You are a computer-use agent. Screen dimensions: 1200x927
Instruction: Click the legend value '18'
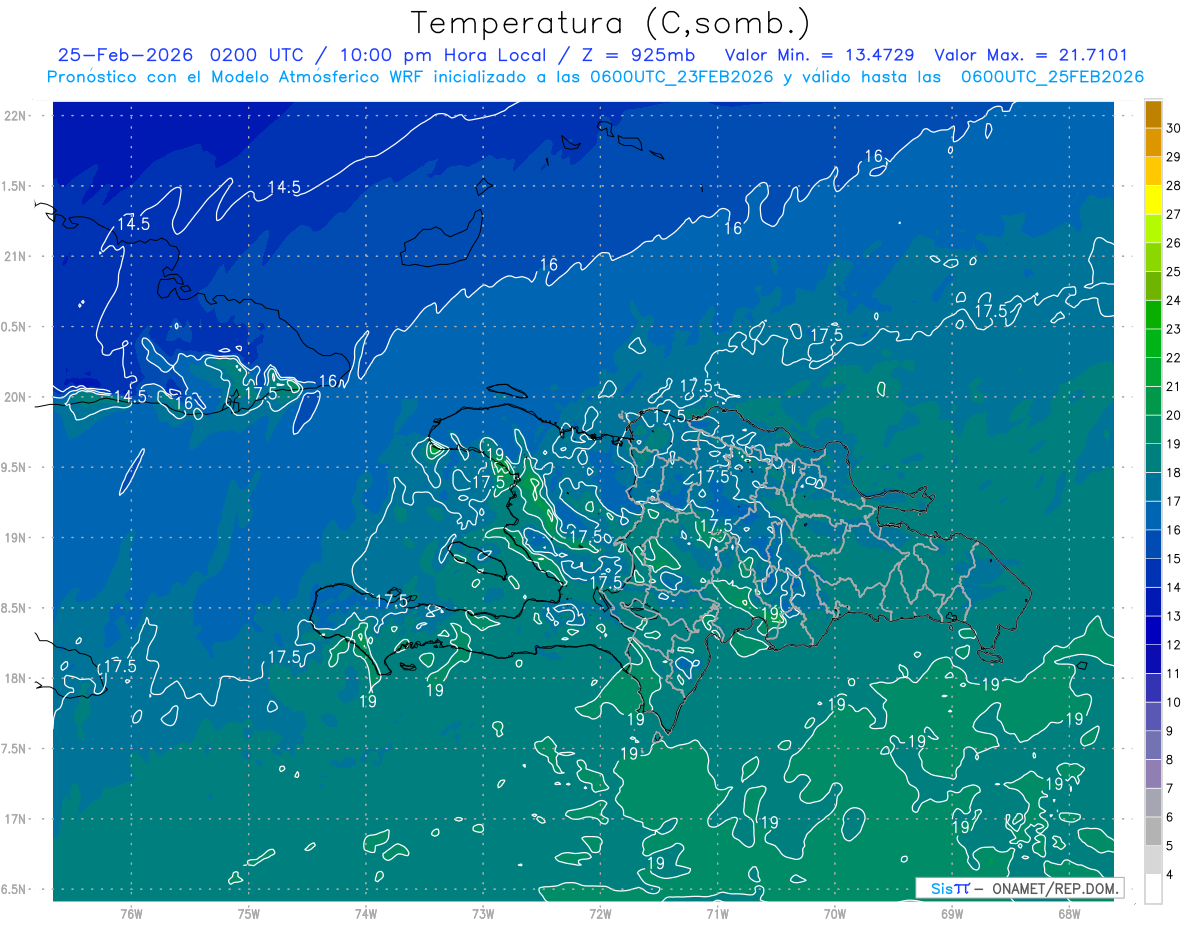click(1174, 472)
